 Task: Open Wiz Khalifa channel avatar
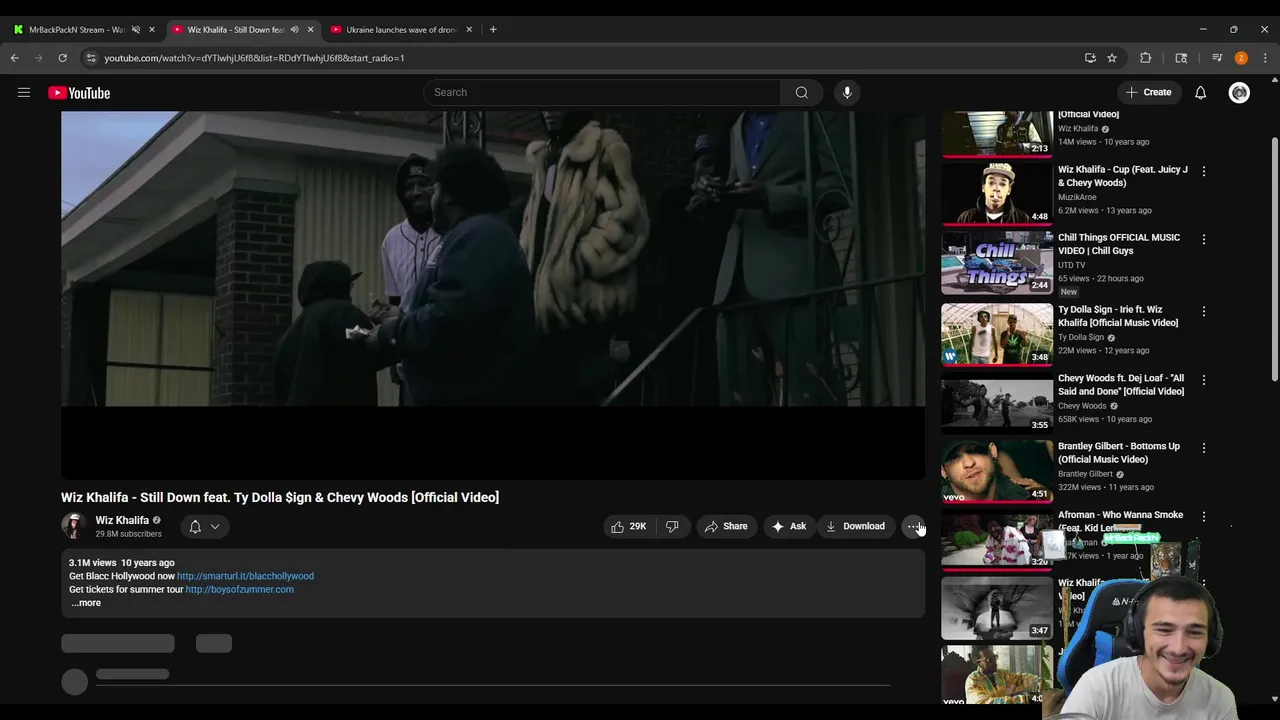coord(73,526)
